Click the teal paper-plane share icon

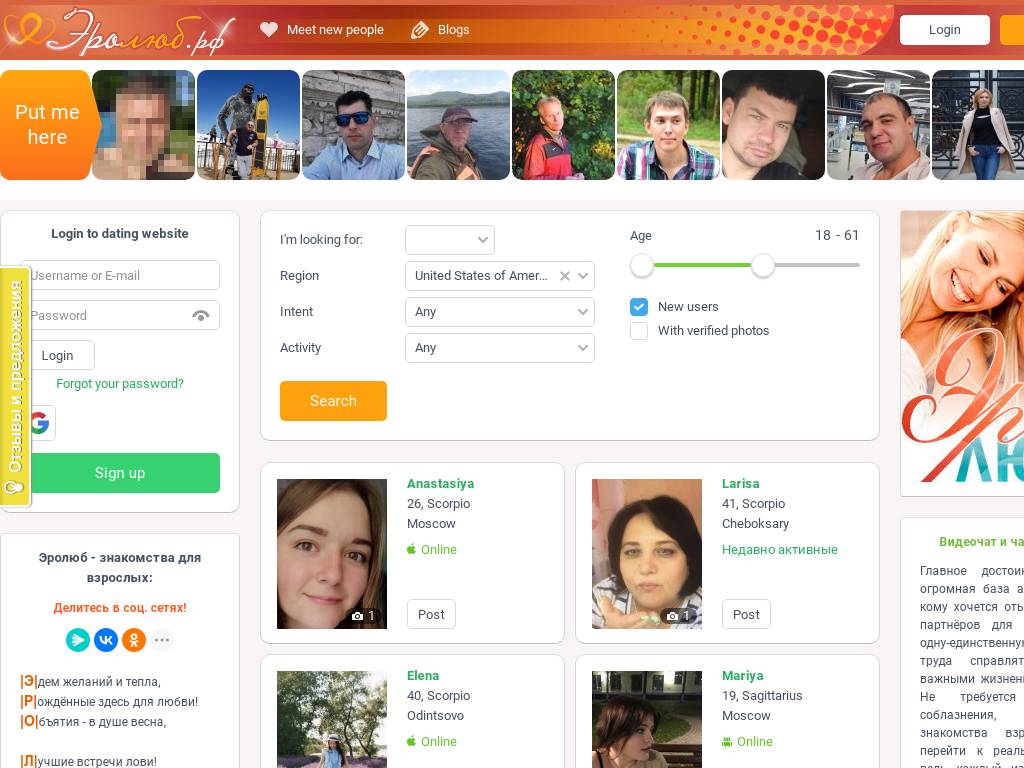coord(78,640)
